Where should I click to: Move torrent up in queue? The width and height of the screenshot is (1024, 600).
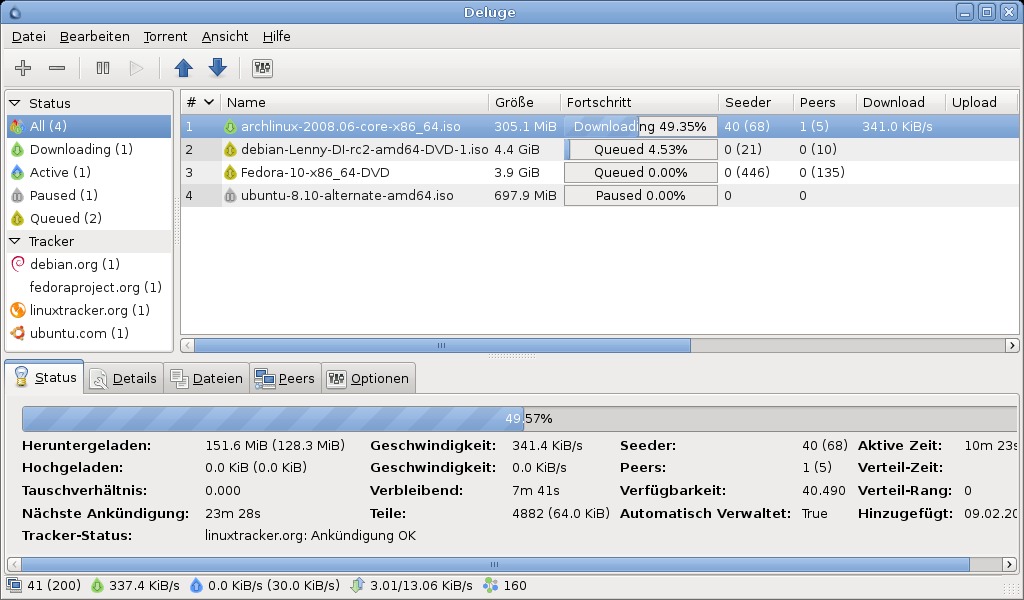[x=184, y=68]
